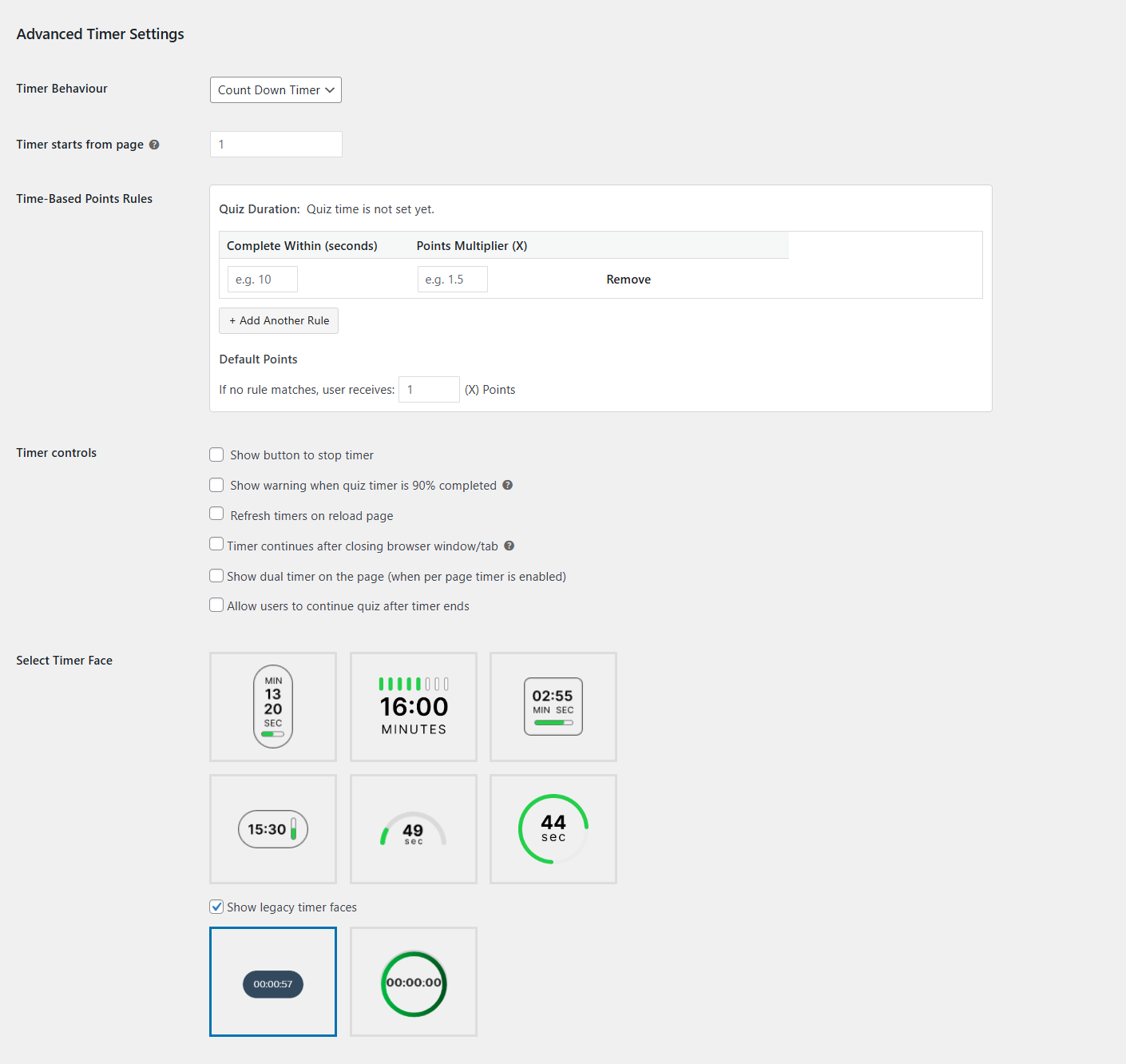Select the 15:30 horizontal pill timer face
The image size is (1126, 1064).
tap(273, 829)
